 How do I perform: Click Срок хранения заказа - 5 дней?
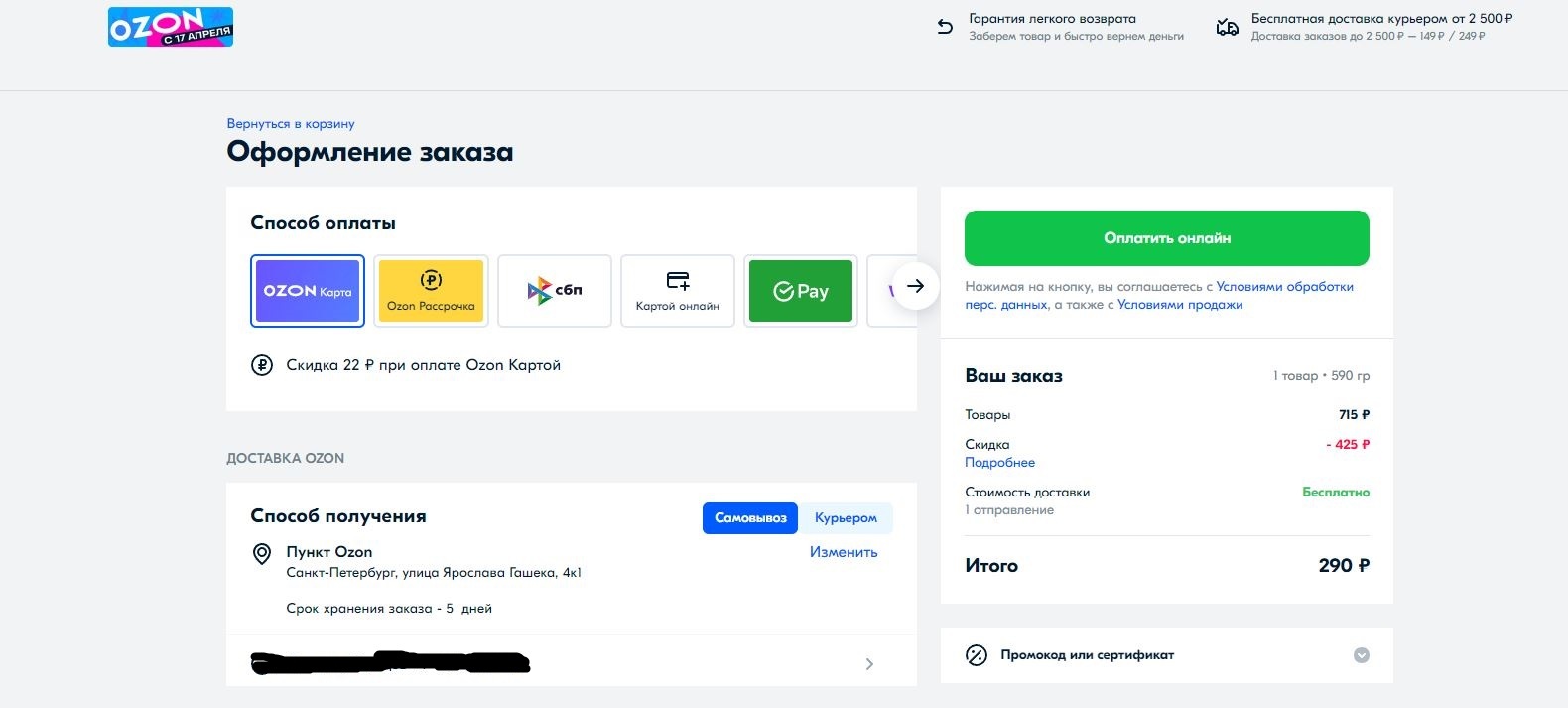pyautogui.click(x=389, y=609)
